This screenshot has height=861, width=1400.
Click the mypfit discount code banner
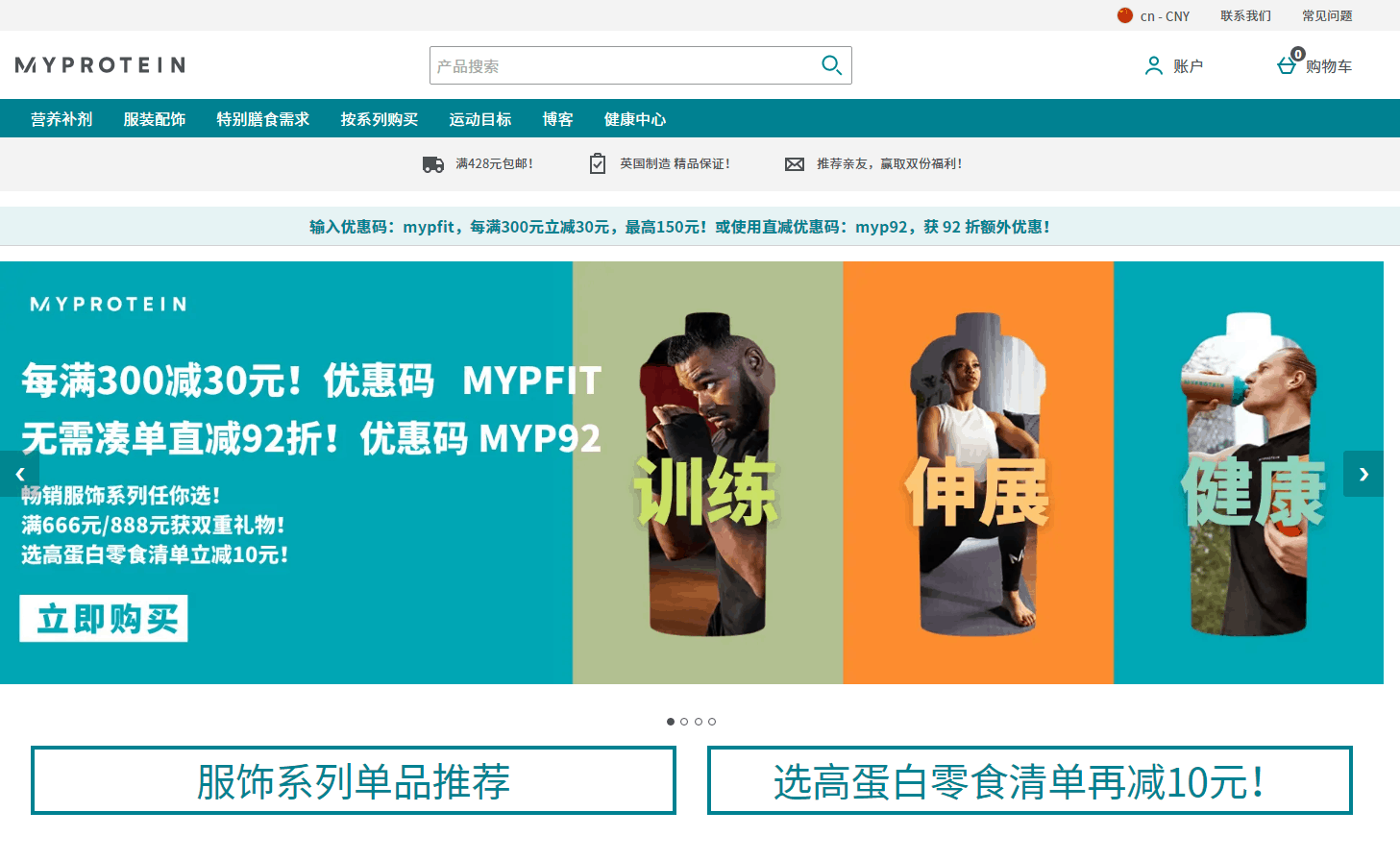coord(679,227)
